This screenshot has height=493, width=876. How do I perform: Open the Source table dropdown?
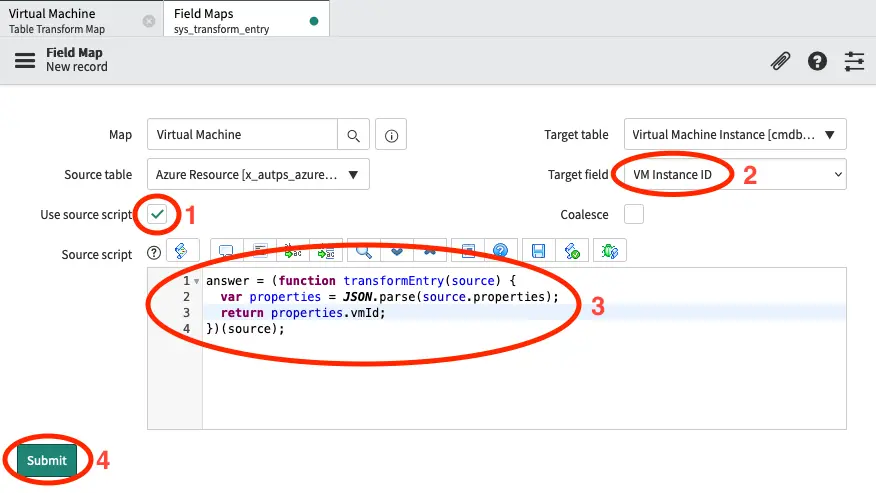[258, 174]
